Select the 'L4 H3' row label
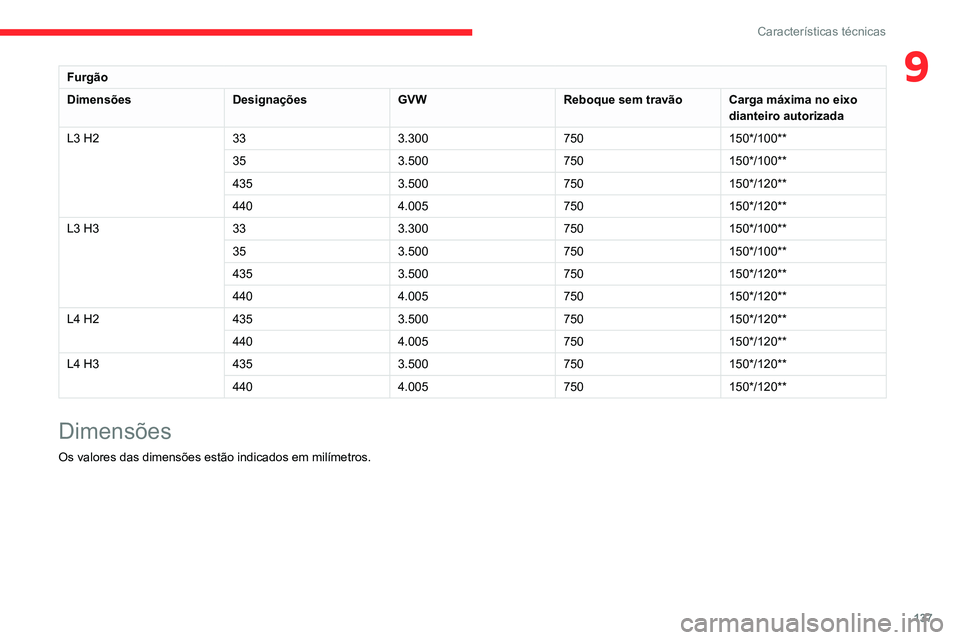The height and width of the screenshot is (640, 960). pyautogui.click(x=83, y=364)
